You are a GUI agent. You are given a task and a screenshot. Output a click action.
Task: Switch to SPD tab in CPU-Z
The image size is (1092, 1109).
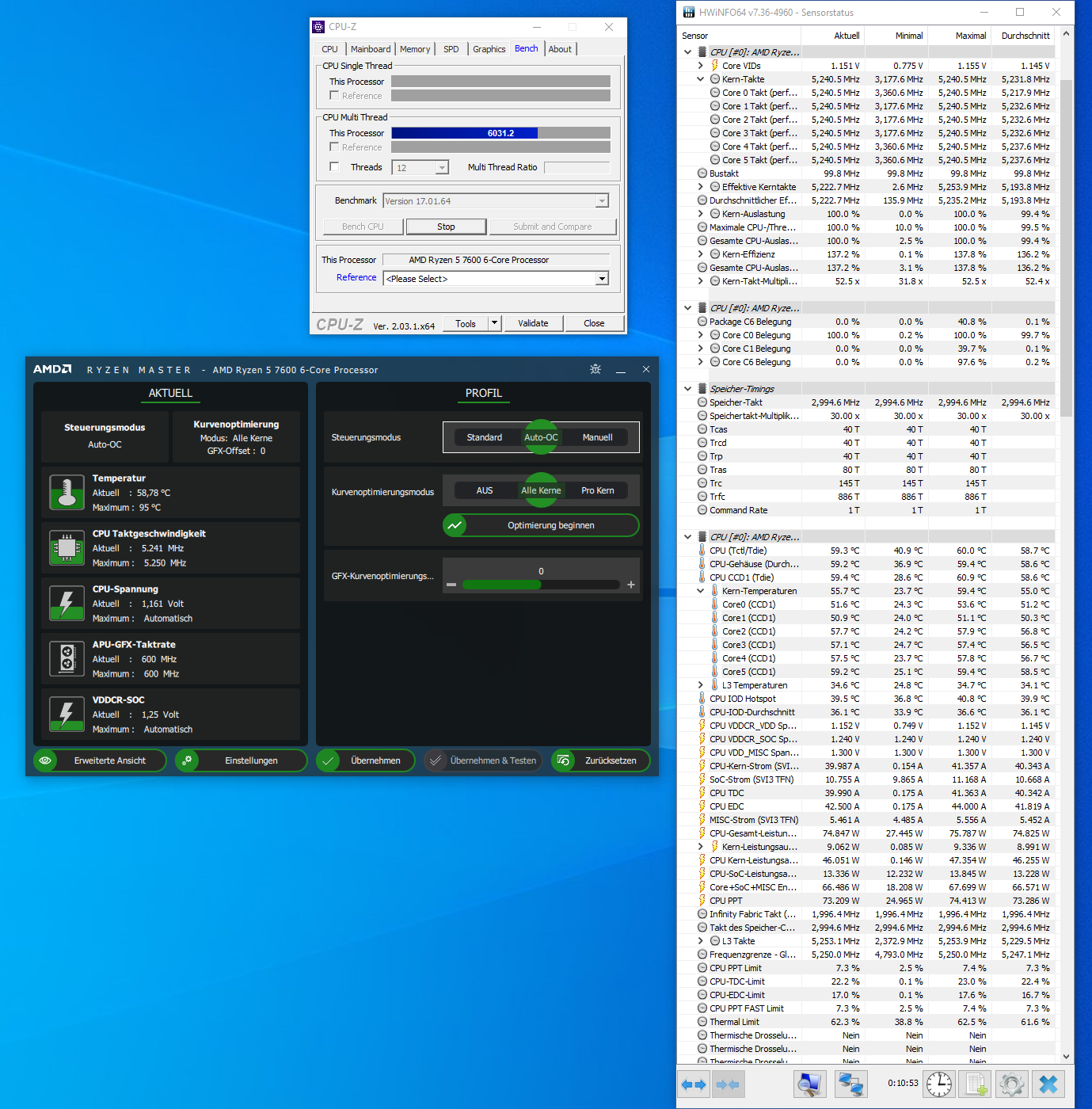(x=451, y=49)
